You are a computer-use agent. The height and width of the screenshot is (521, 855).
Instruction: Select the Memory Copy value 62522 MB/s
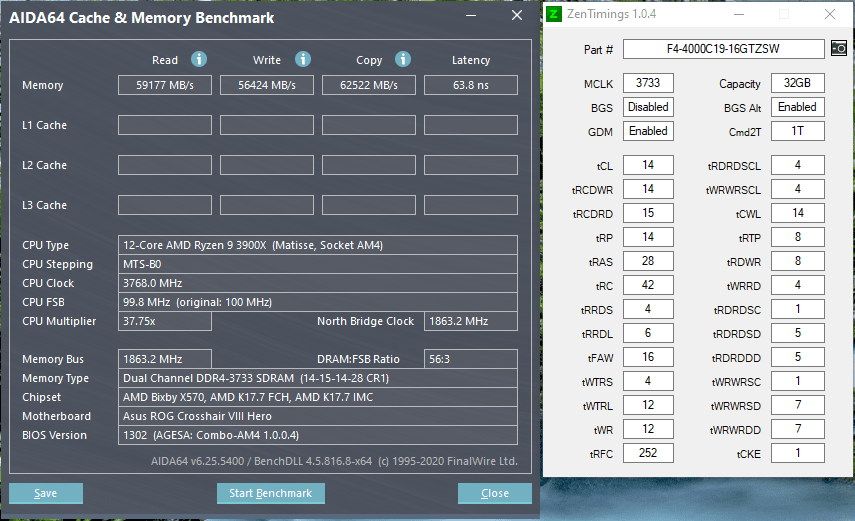[x=369, y=85]
